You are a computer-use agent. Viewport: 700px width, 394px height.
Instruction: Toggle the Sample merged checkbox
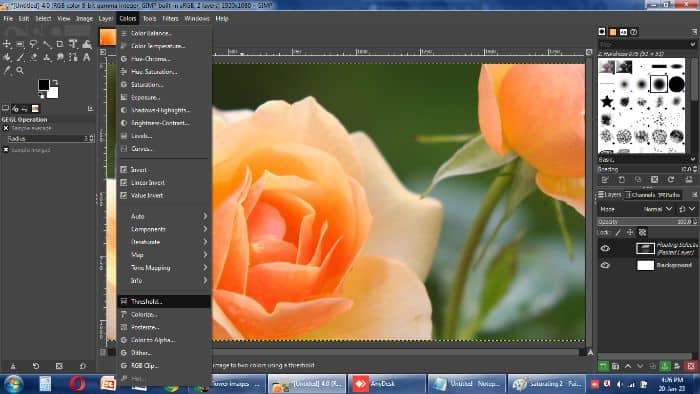point(6,150)
